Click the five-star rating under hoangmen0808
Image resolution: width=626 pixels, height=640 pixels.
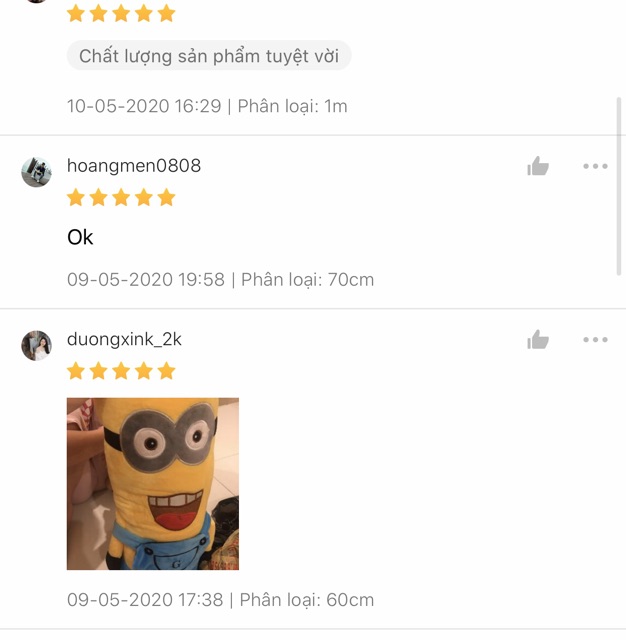coord(121,198)
